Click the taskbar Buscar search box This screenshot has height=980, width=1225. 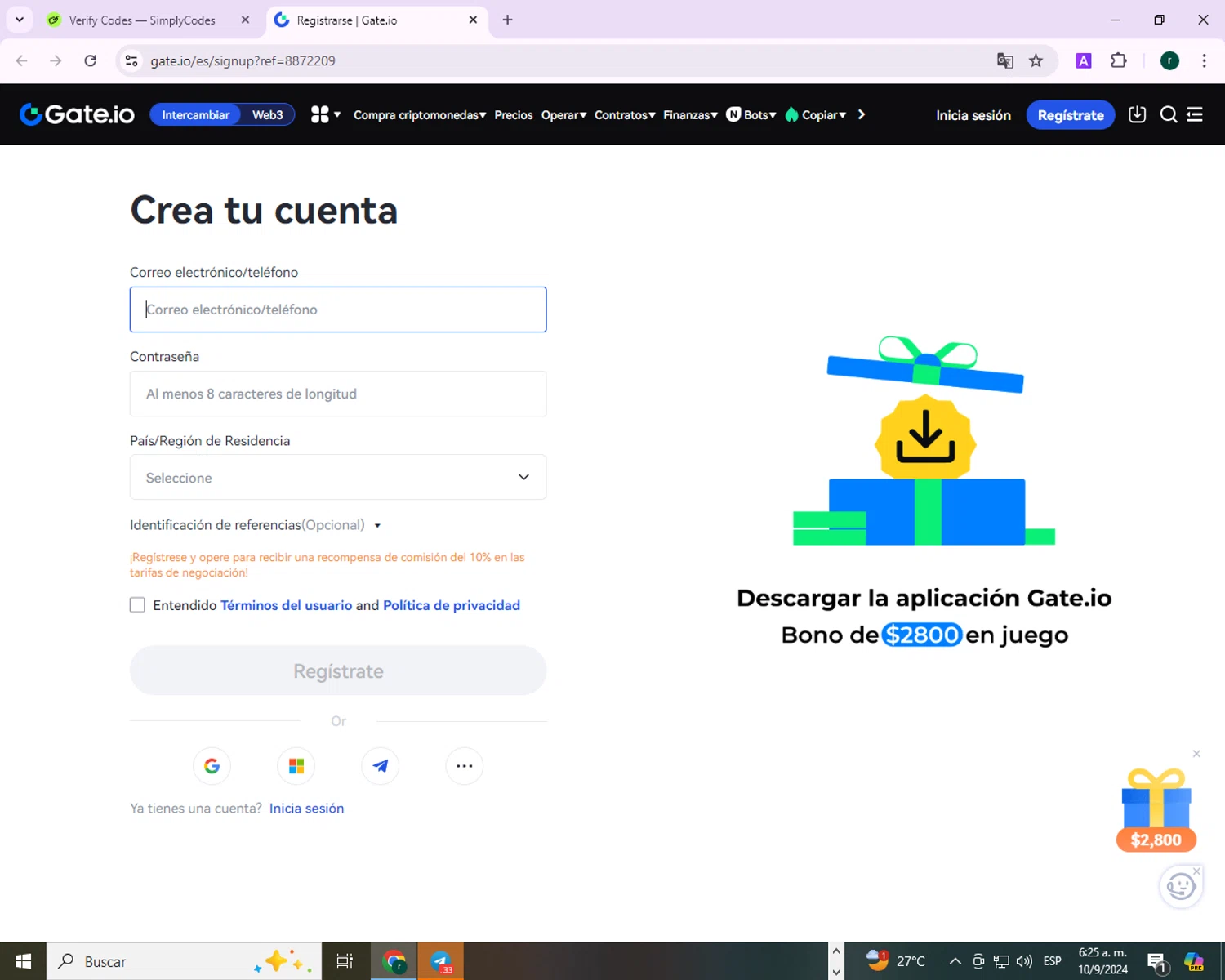pos(185,961)
